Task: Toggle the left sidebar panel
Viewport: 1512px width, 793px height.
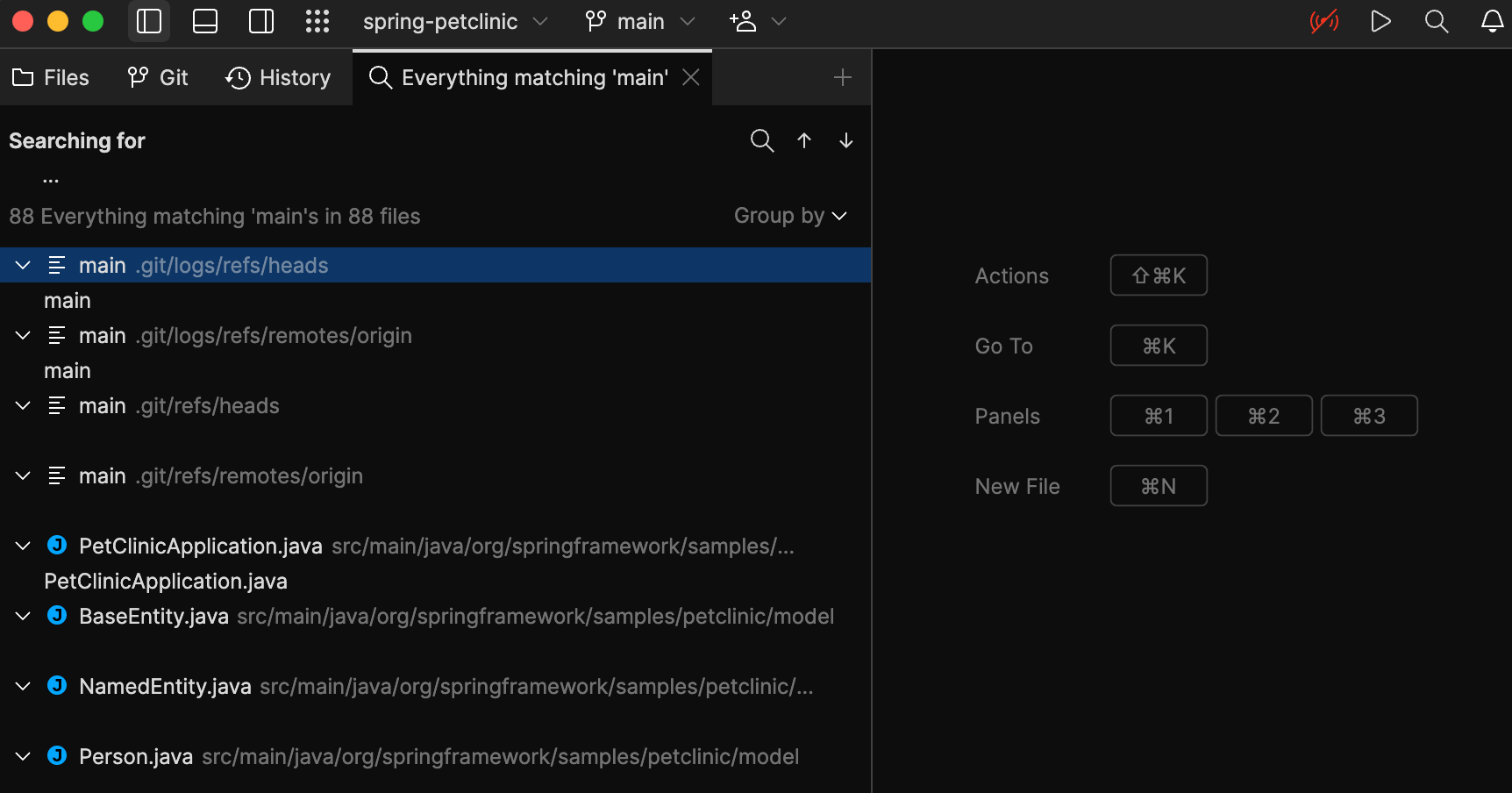Action: click(149, 21)
